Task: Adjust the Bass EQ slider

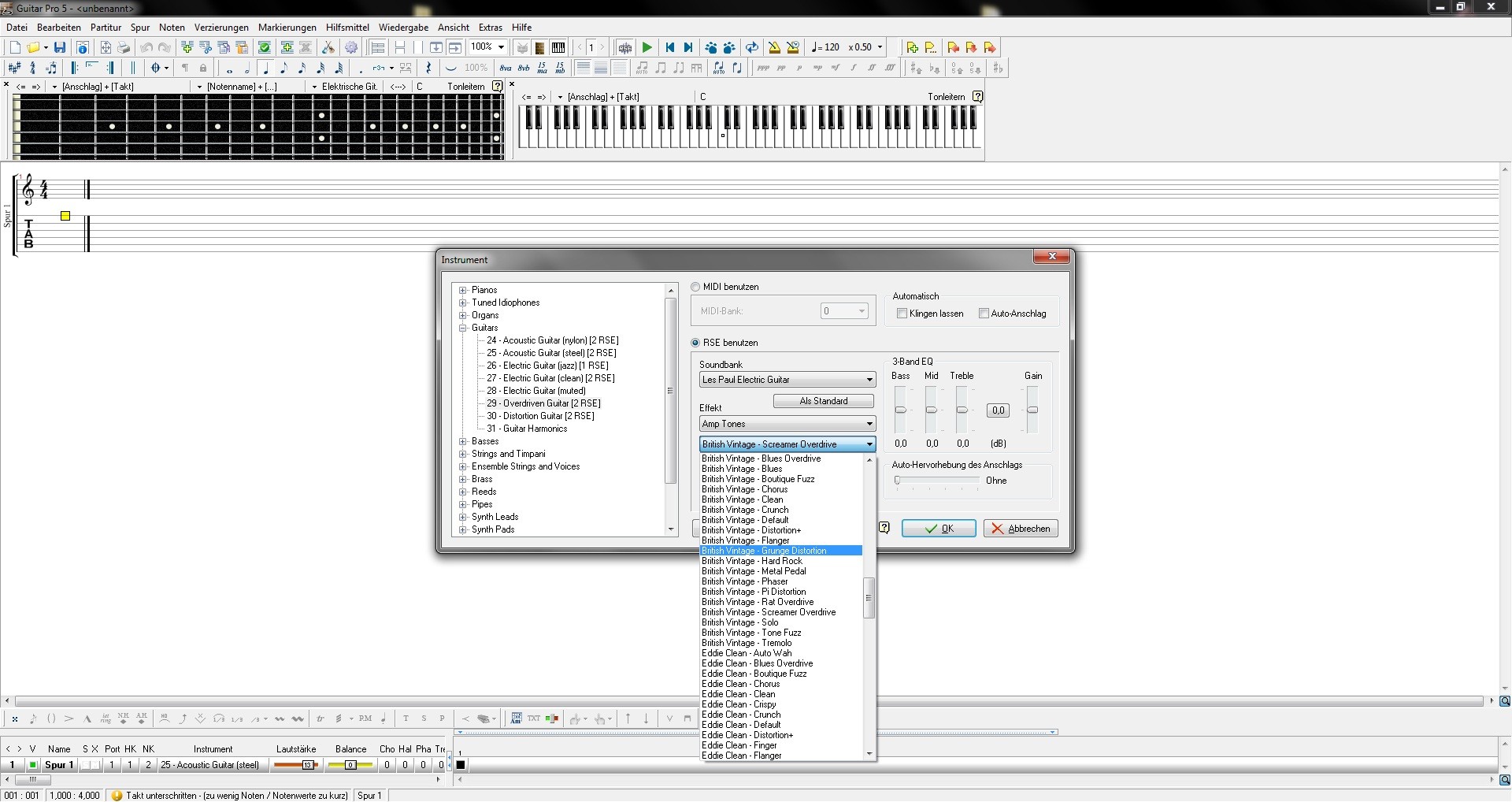Action: coord(901,410)
